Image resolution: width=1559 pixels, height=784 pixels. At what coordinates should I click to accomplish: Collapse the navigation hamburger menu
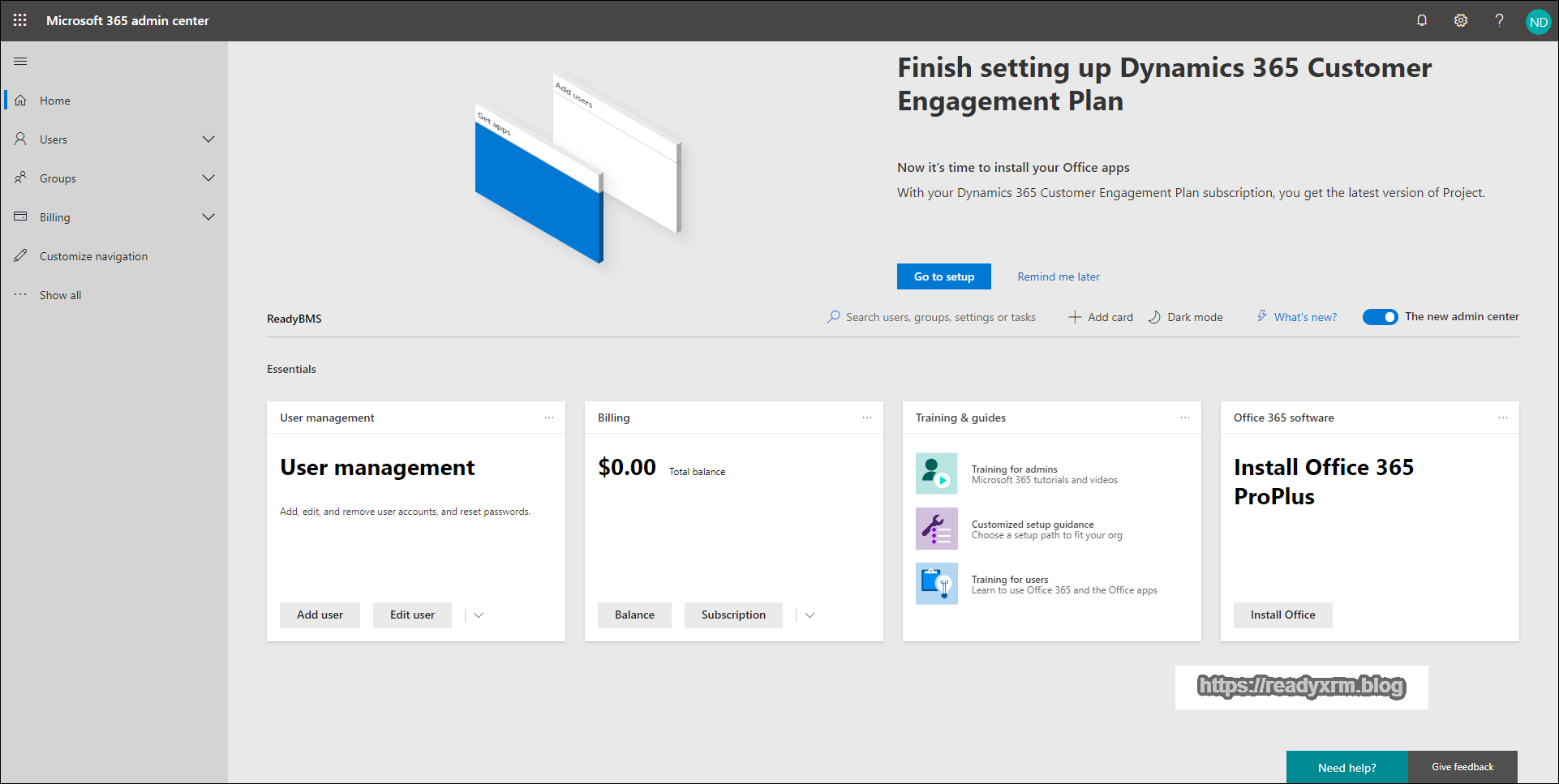click(x=20, y=62)
